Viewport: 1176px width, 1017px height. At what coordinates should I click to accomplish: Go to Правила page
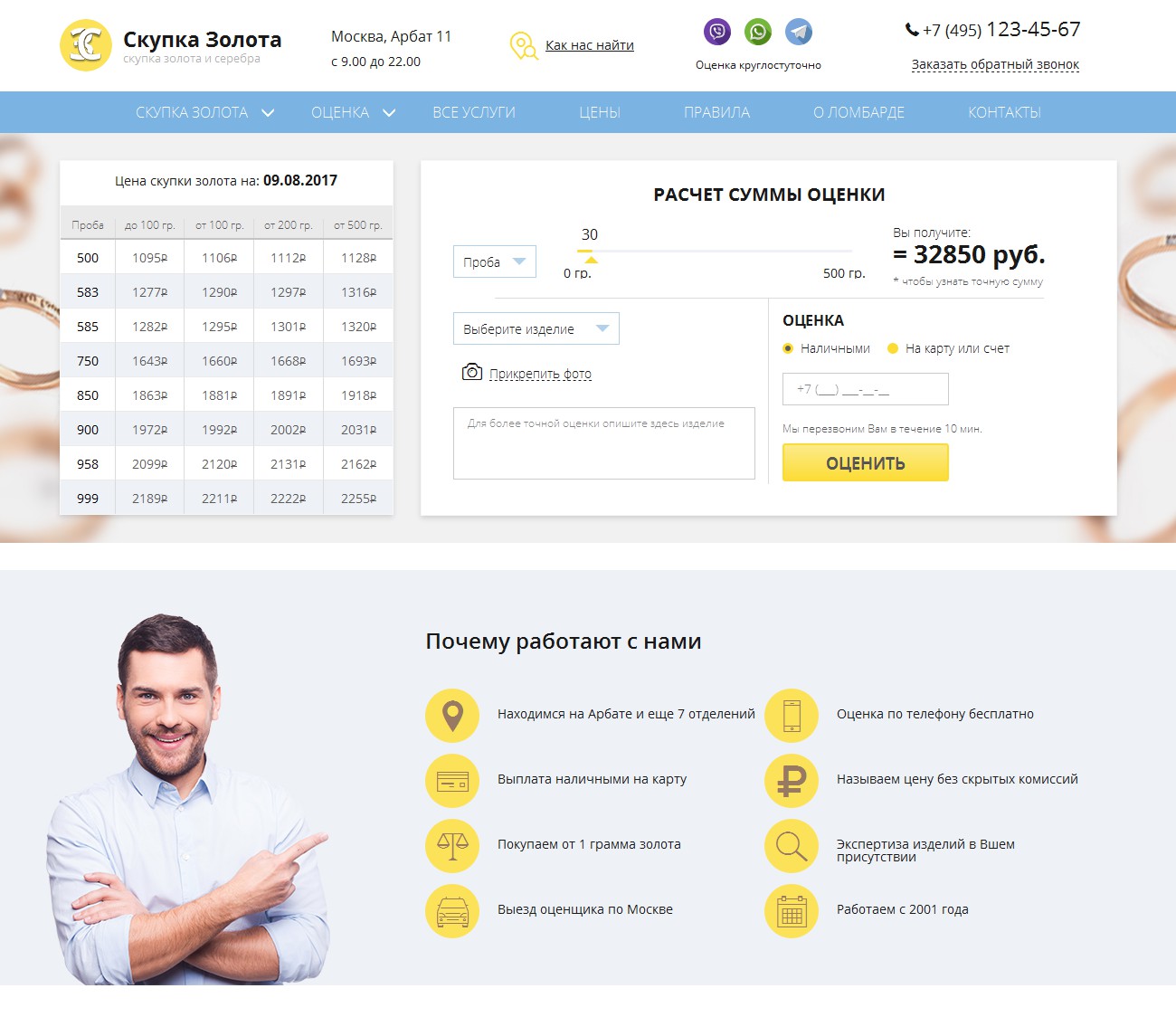pos(717,112)
